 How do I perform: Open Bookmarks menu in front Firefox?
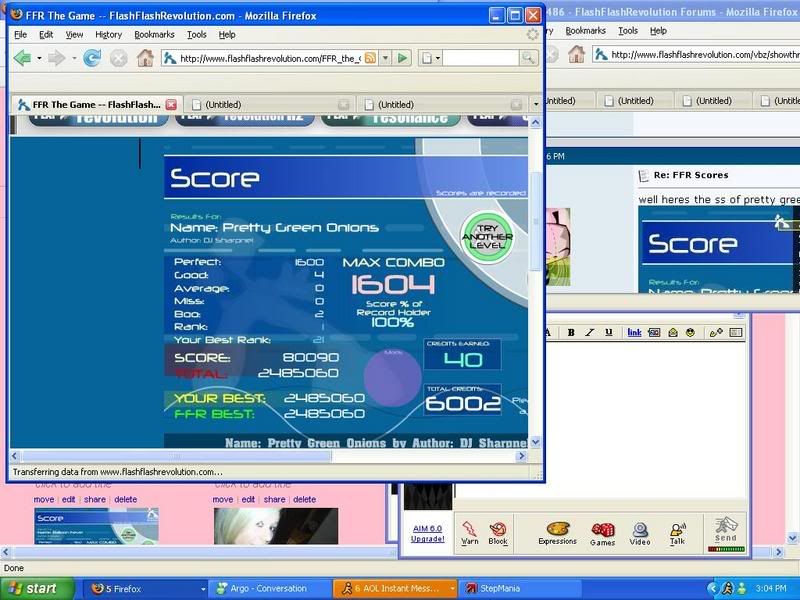(154, 35)
